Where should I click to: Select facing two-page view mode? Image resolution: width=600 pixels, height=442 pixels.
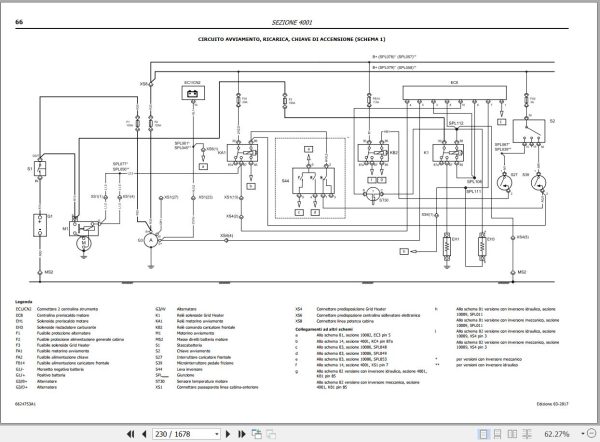512,434
